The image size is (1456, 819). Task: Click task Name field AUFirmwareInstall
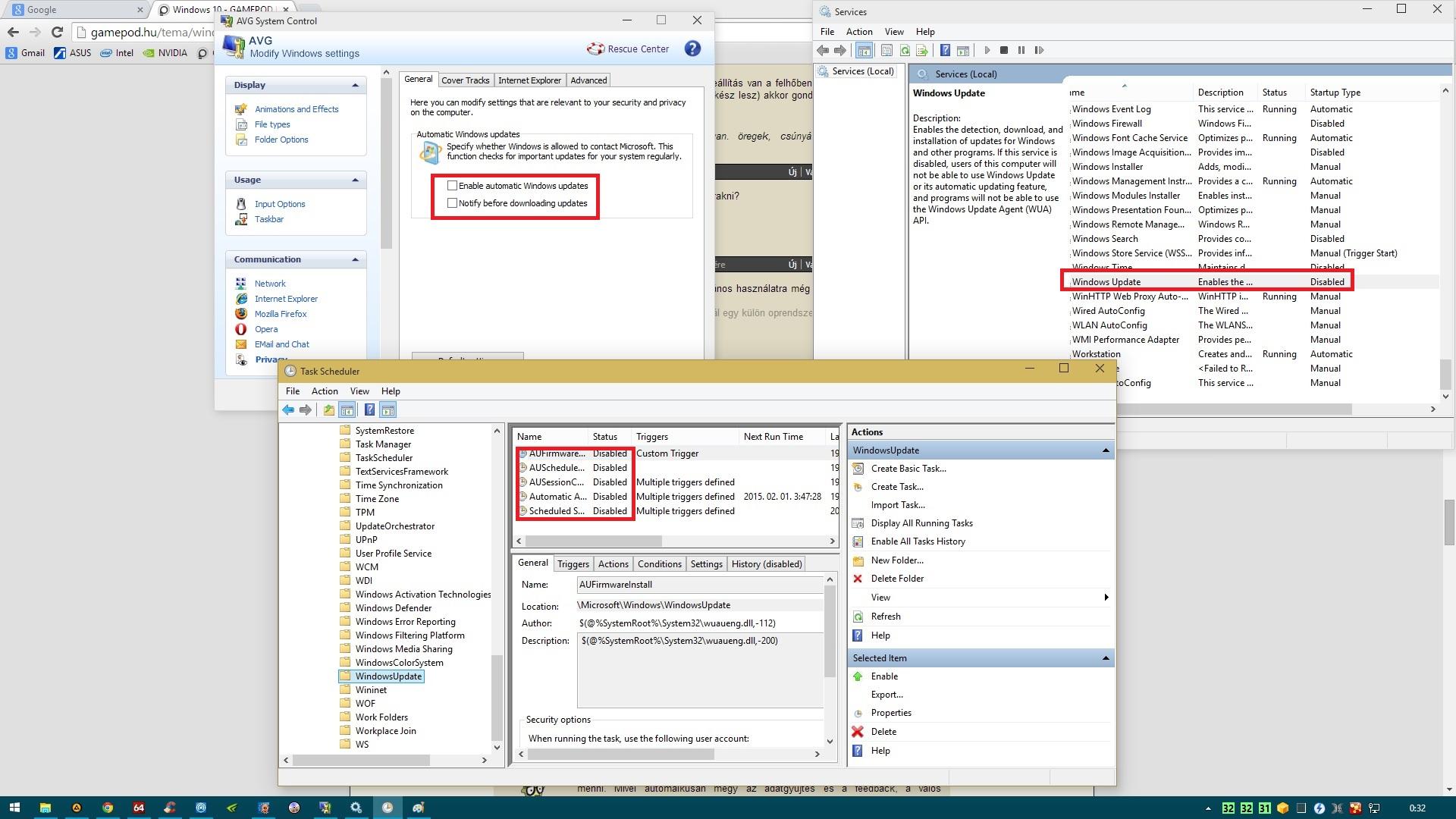700,585
